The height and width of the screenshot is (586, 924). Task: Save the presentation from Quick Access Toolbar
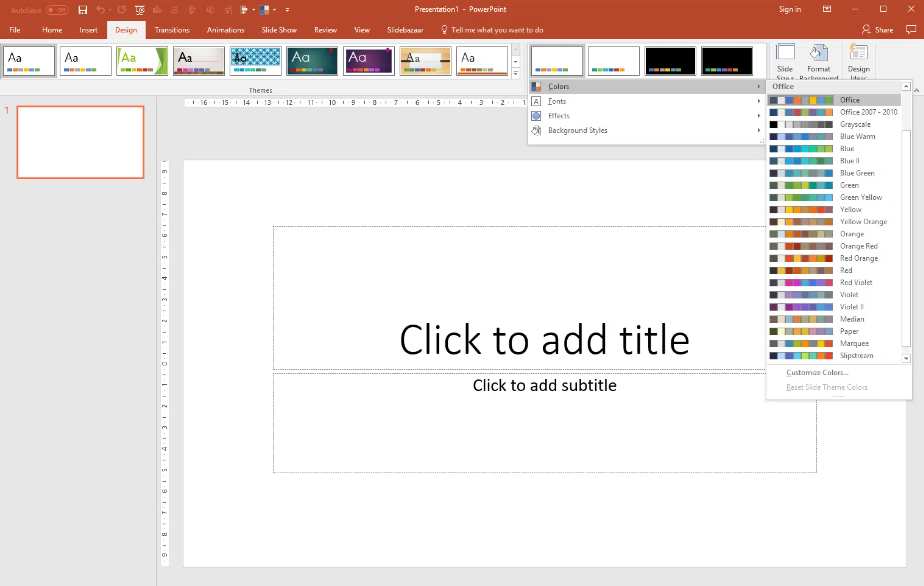pos(82,9)
